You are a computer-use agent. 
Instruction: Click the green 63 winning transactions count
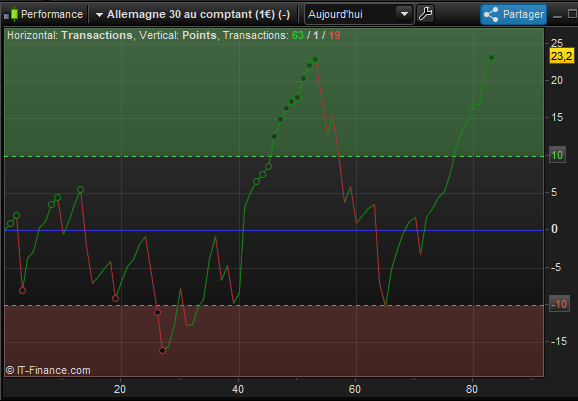coord(298,35)
